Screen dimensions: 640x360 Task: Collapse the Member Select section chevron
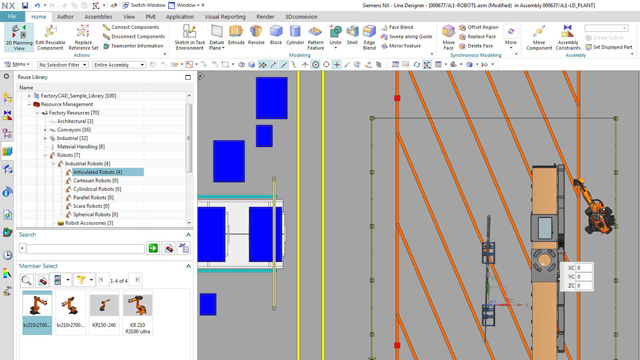pos(188,266)
